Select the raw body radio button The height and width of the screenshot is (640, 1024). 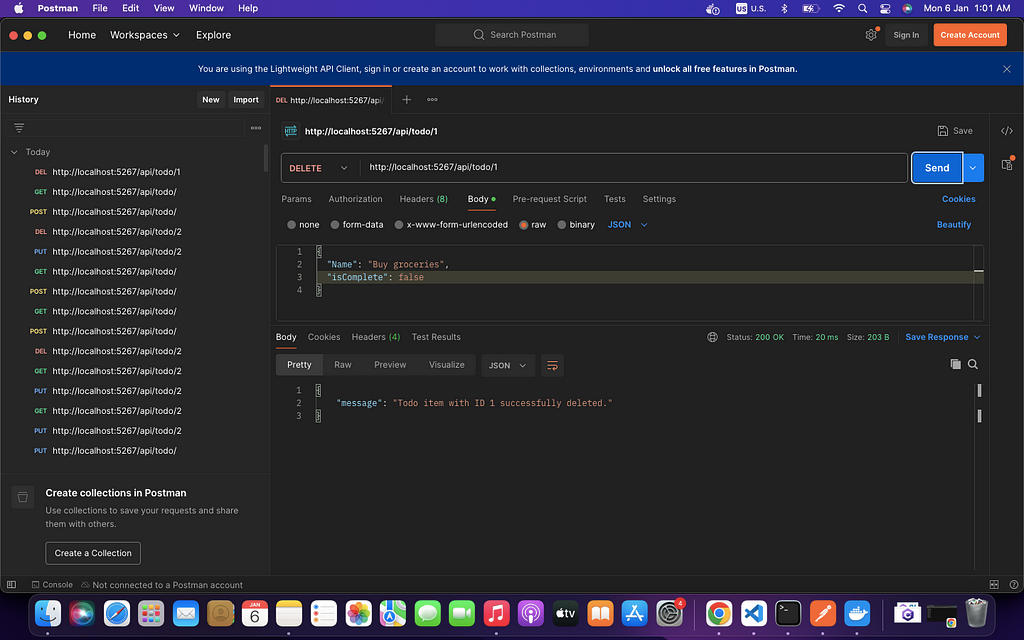click(x=523, y=225)
